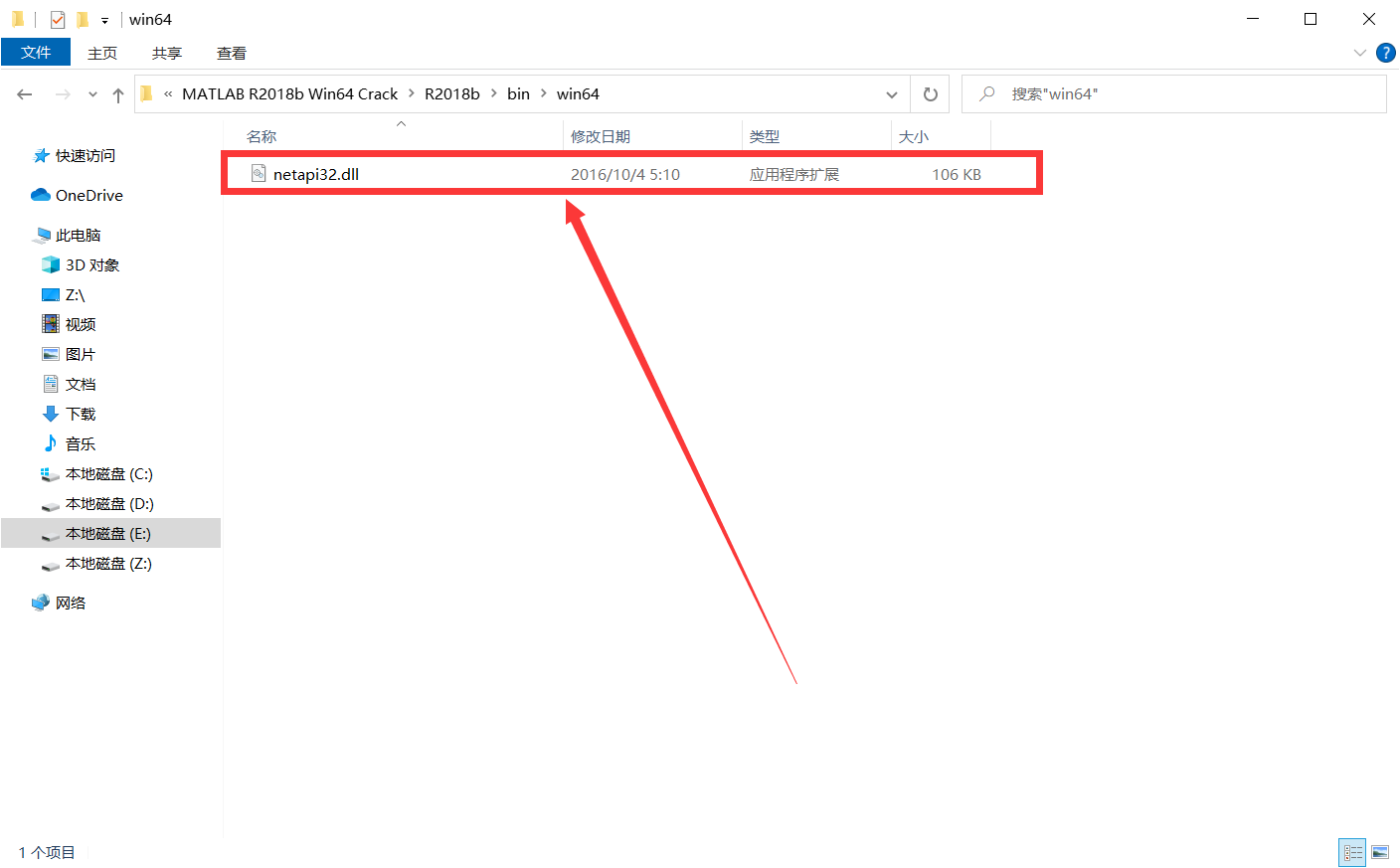The height and width of the screenshot is (868, 1400).
Task: Open the recent locations dropdown
Action: (x=92, y=94)
